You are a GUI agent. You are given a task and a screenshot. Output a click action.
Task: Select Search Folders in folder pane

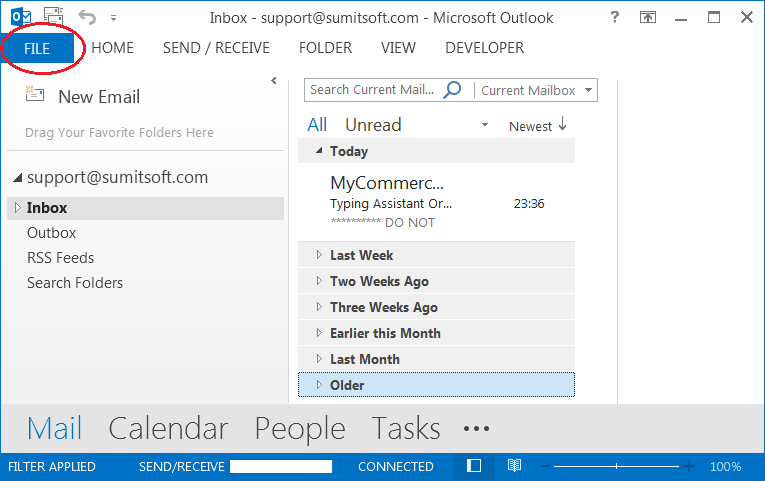click(x=75, y=283)
